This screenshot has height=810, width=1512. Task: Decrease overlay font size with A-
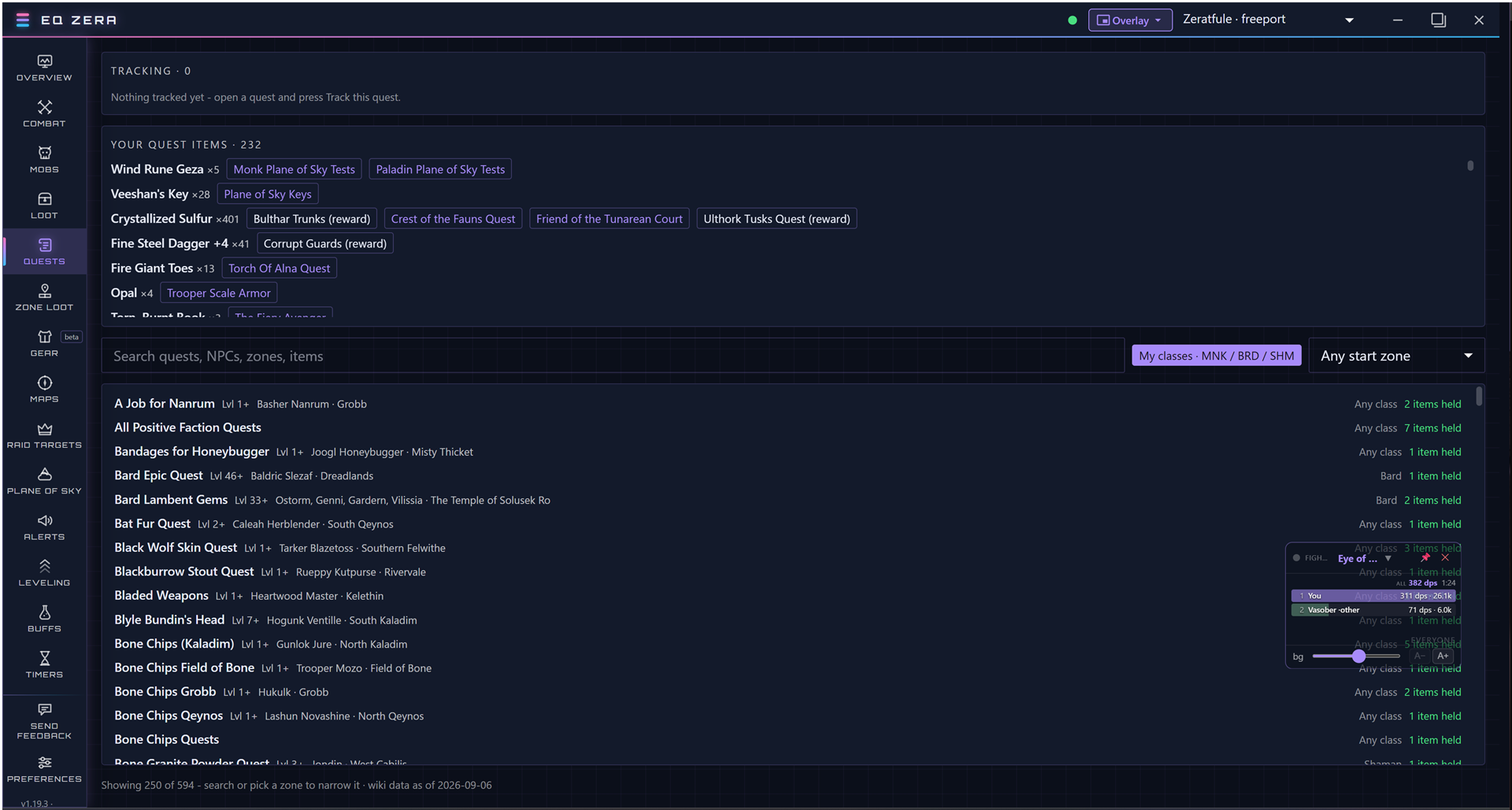point(1420,656)
